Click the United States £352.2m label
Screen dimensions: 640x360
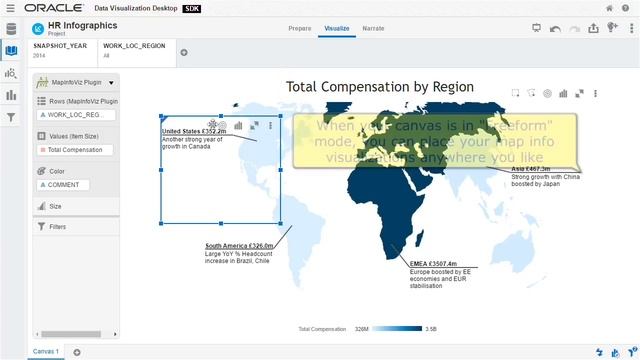pos(194,131)
